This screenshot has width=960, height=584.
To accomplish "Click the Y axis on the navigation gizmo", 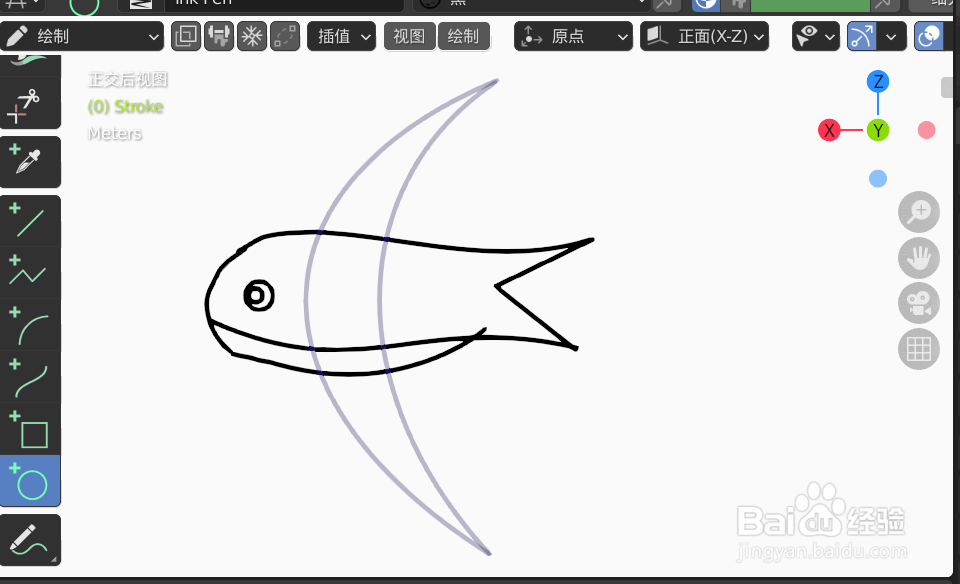I will tap(877, 130).
